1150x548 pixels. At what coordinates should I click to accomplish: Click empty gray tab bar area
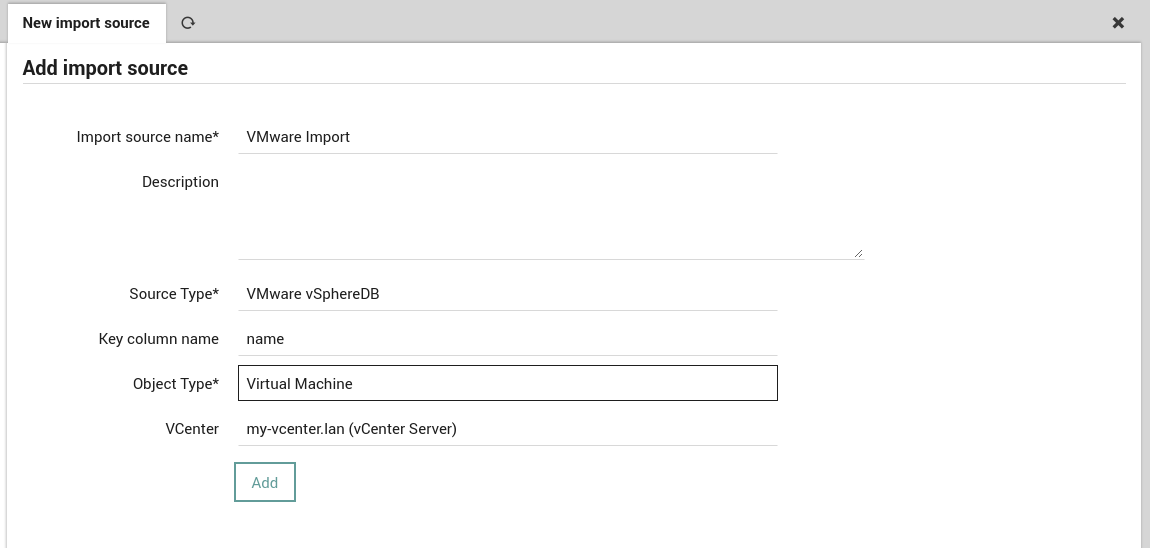tap(650, 22)
